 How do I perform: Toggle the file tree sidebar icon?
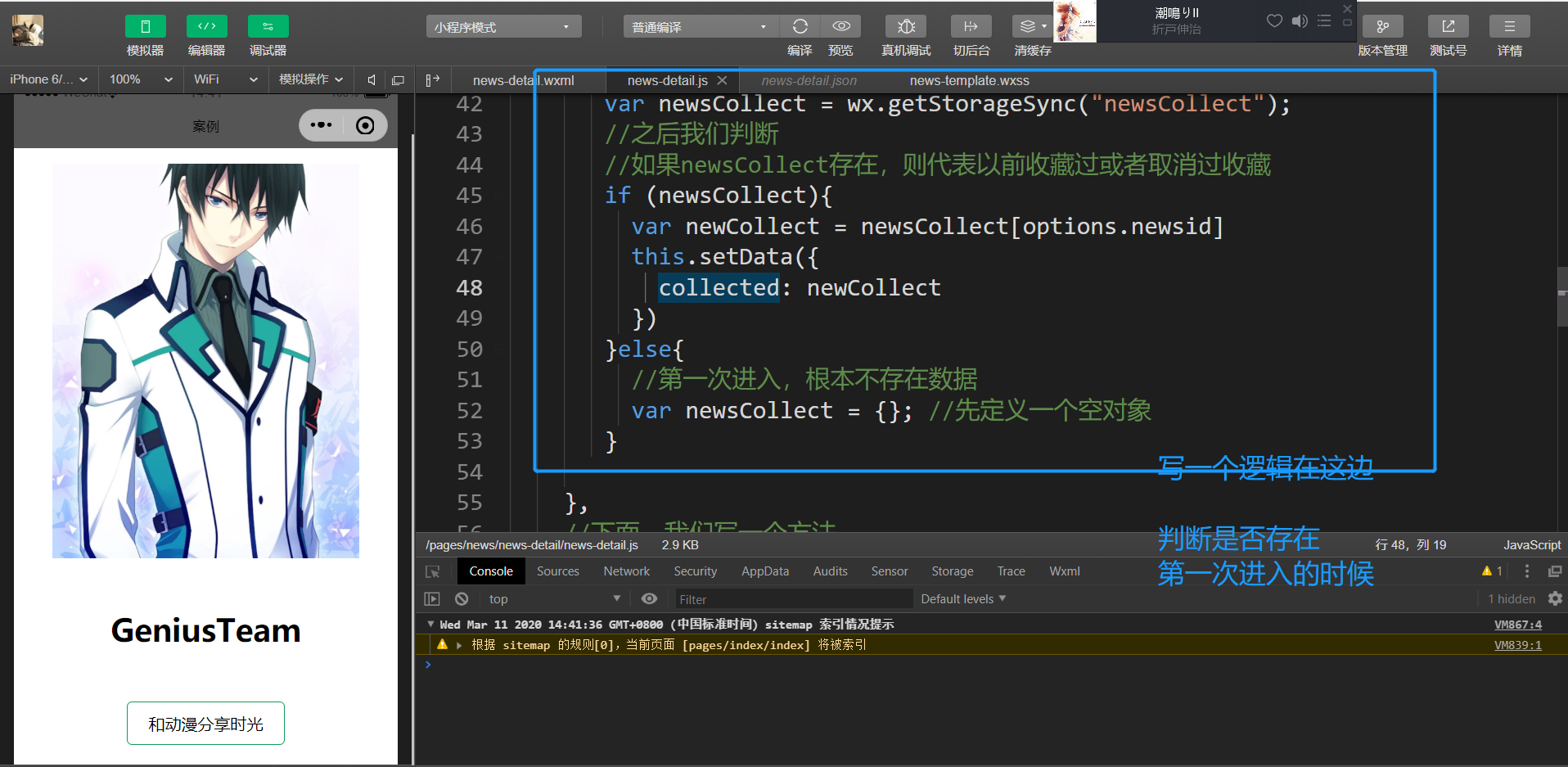pos(433,79)
